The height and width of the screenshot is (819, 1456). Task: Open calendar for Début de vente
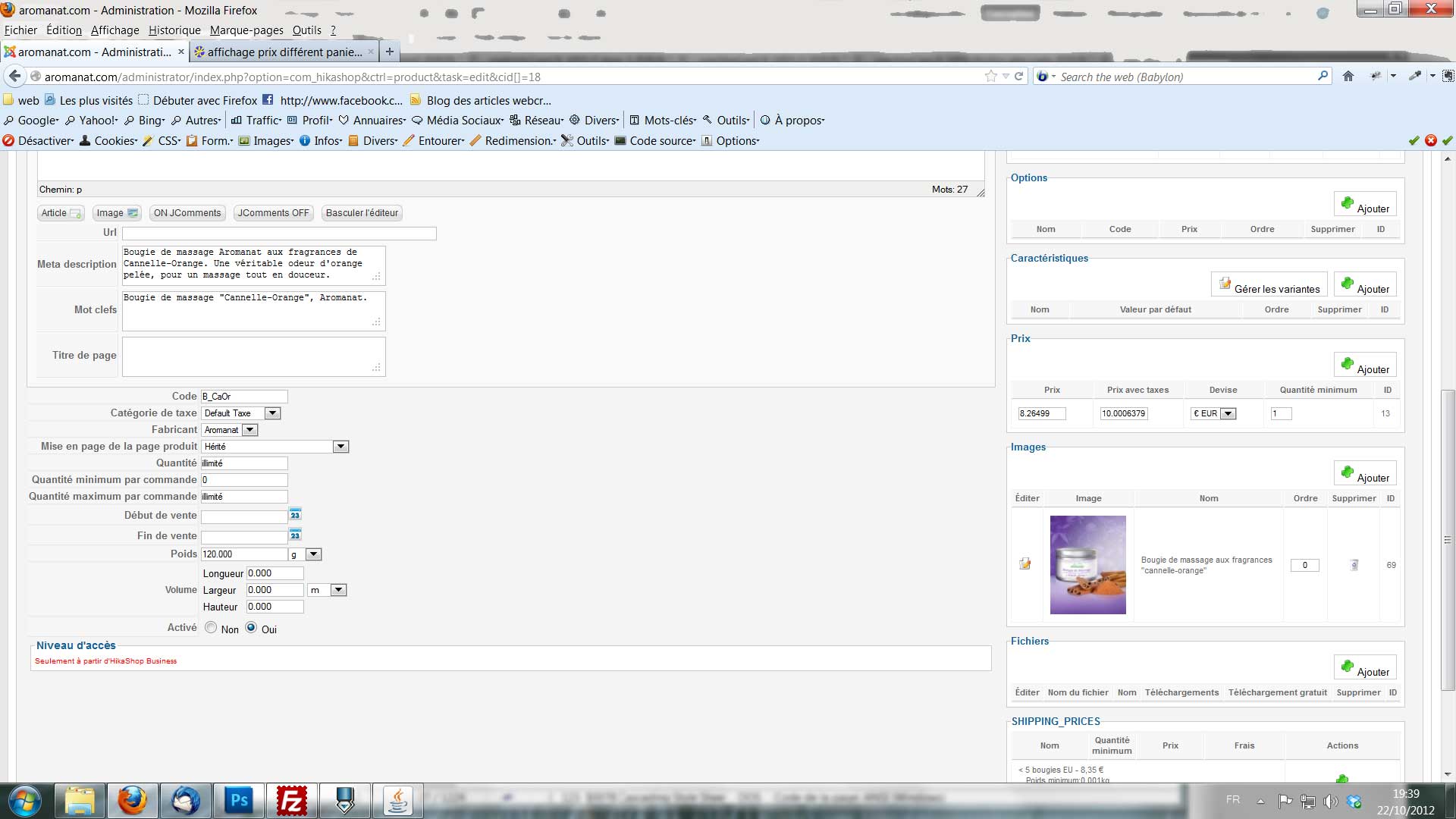click(x=295, y=515)
